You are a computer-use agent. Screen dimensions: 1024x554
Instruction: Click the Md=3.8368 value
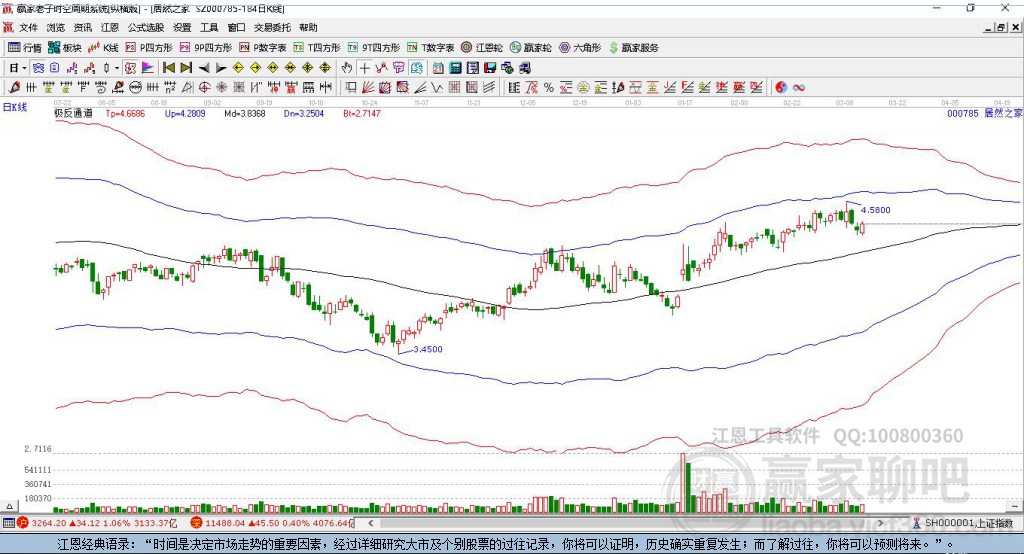tap(245, 113)
